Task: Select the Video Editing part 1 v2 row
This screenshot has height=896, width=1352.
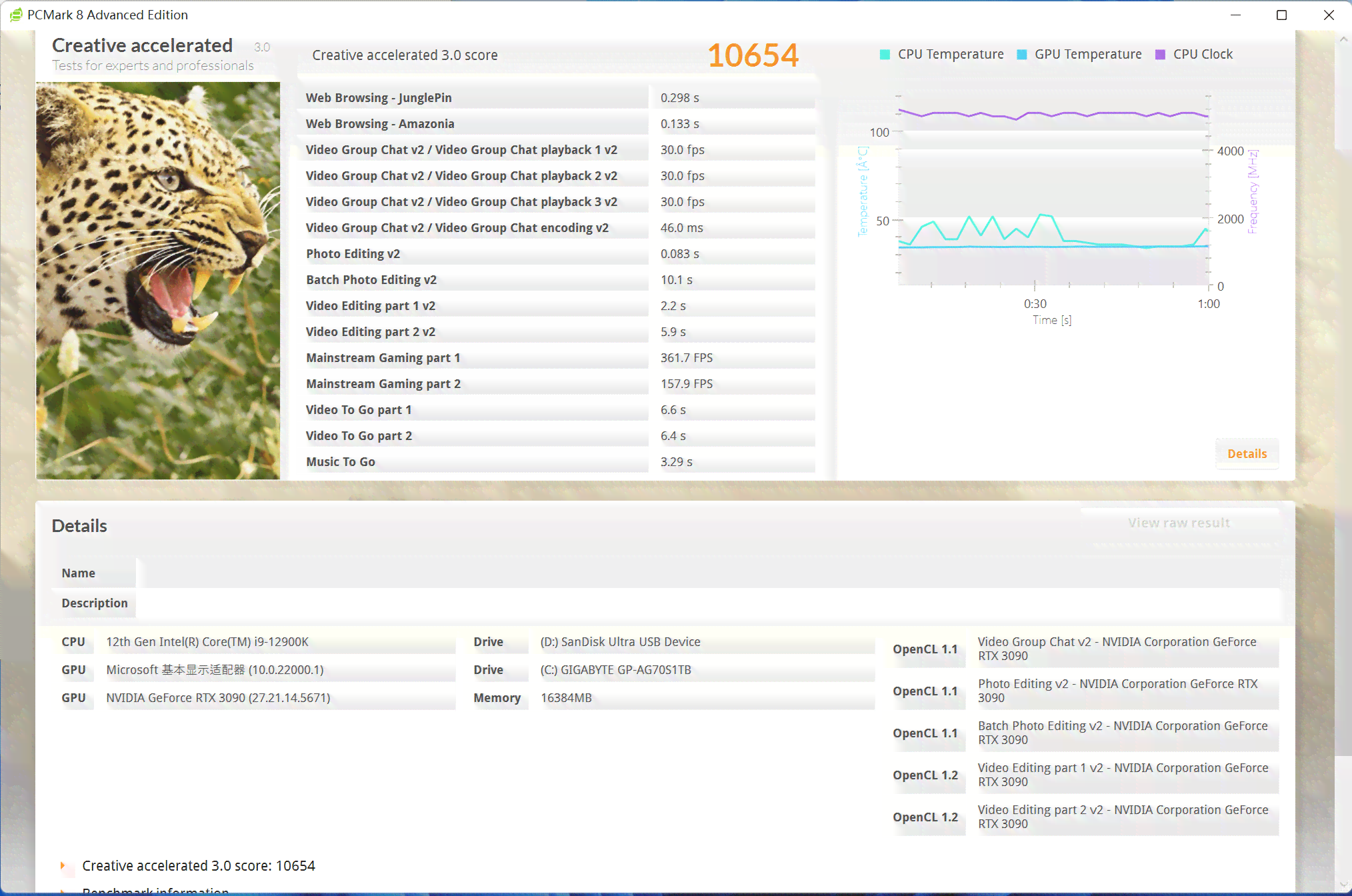Action: [557, 305]
